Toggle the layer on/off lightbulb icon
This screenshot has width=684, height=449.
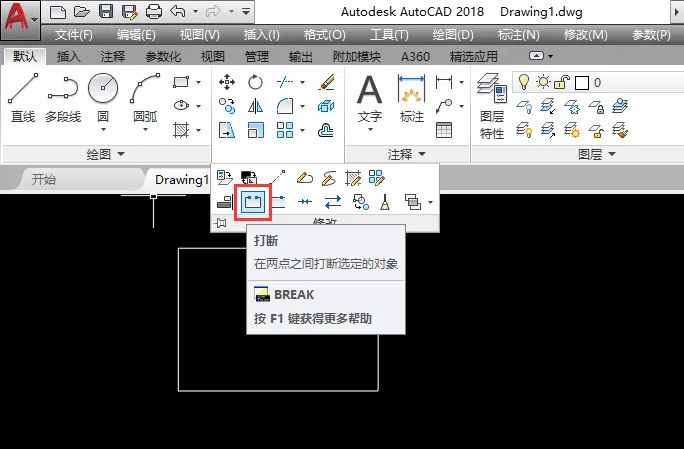pyautogui.click(x=523, y=82)
